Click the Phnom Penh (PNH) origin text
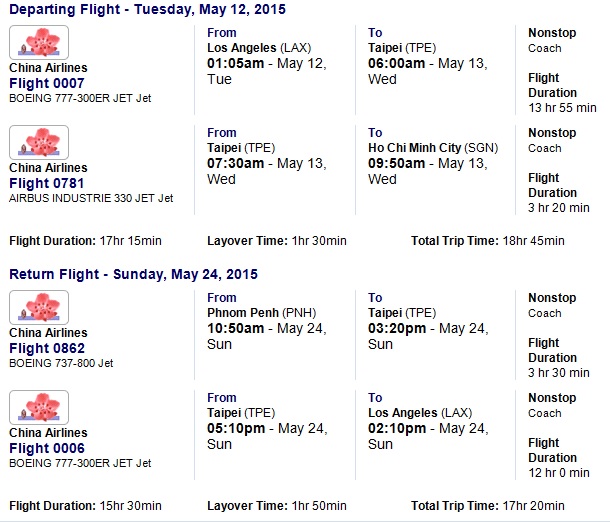This screenshot has height=522, width=610. point(261,313)
